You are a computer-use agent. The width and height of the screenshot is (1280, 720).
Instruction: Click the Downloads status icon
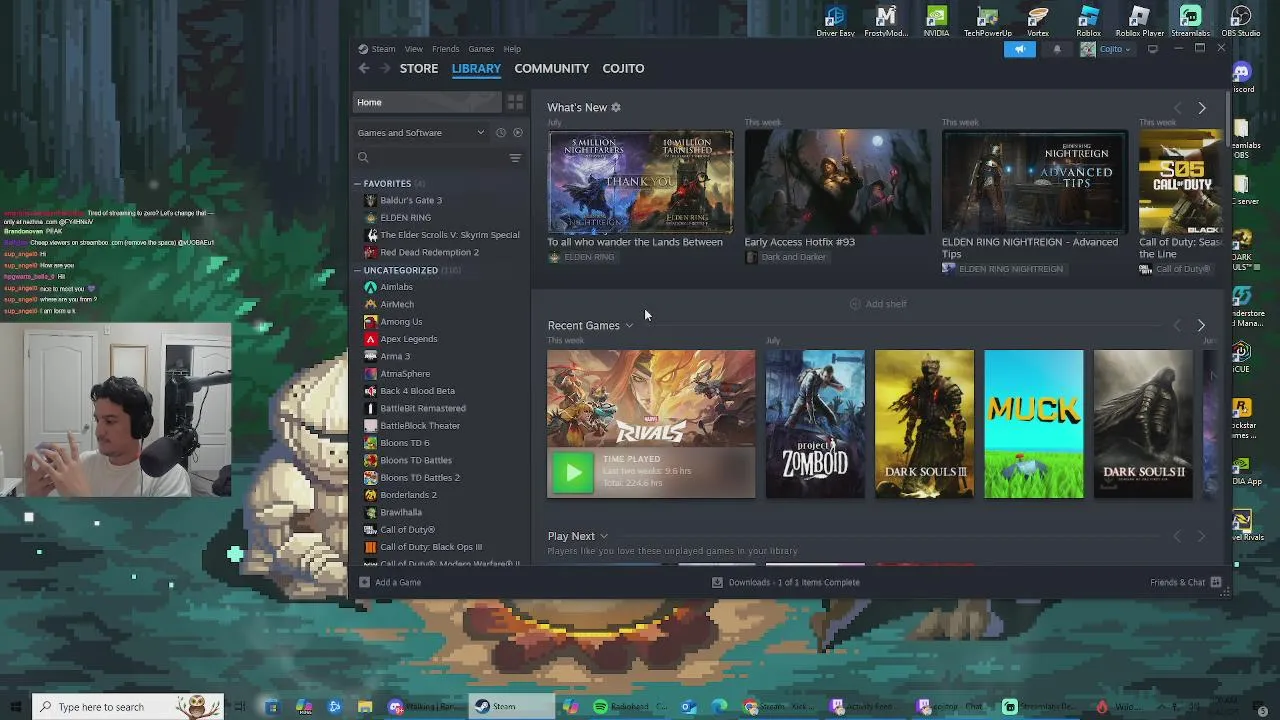pyautogui.click(x=717, y=582)
